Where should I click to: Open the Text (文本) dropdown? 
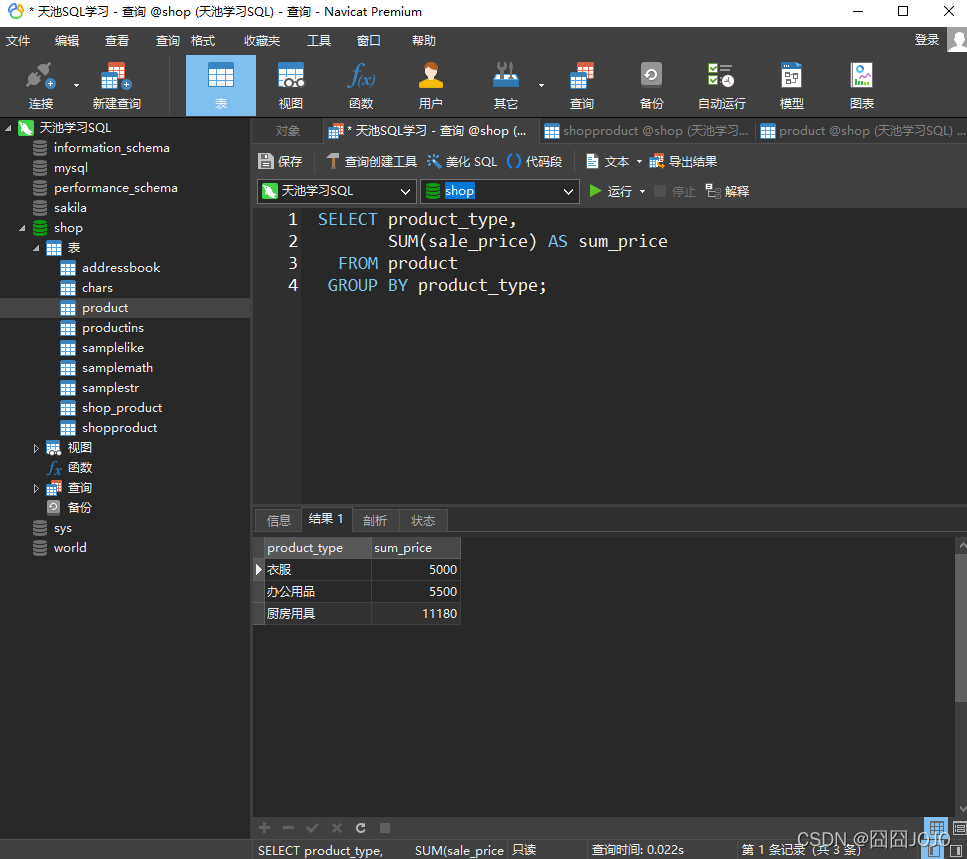tap(639, 162)
